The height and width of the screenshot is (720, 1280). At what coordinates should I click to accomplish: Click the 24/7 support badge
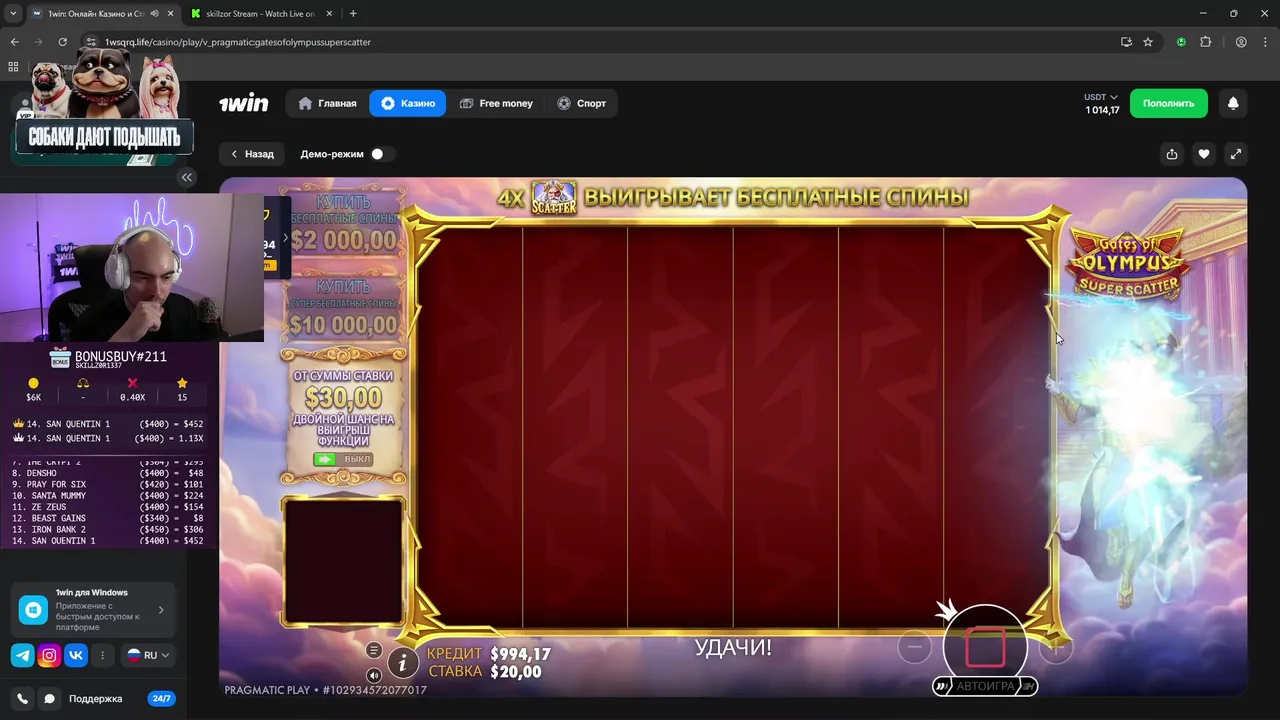tap(161, 699)
